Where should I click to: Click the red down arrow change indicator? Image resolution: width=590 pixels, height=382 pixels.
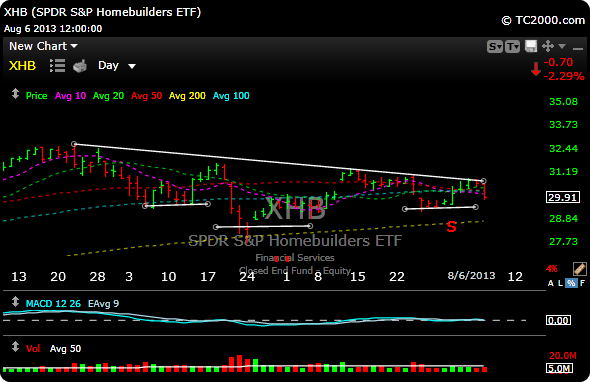click(x=536, y=70)
